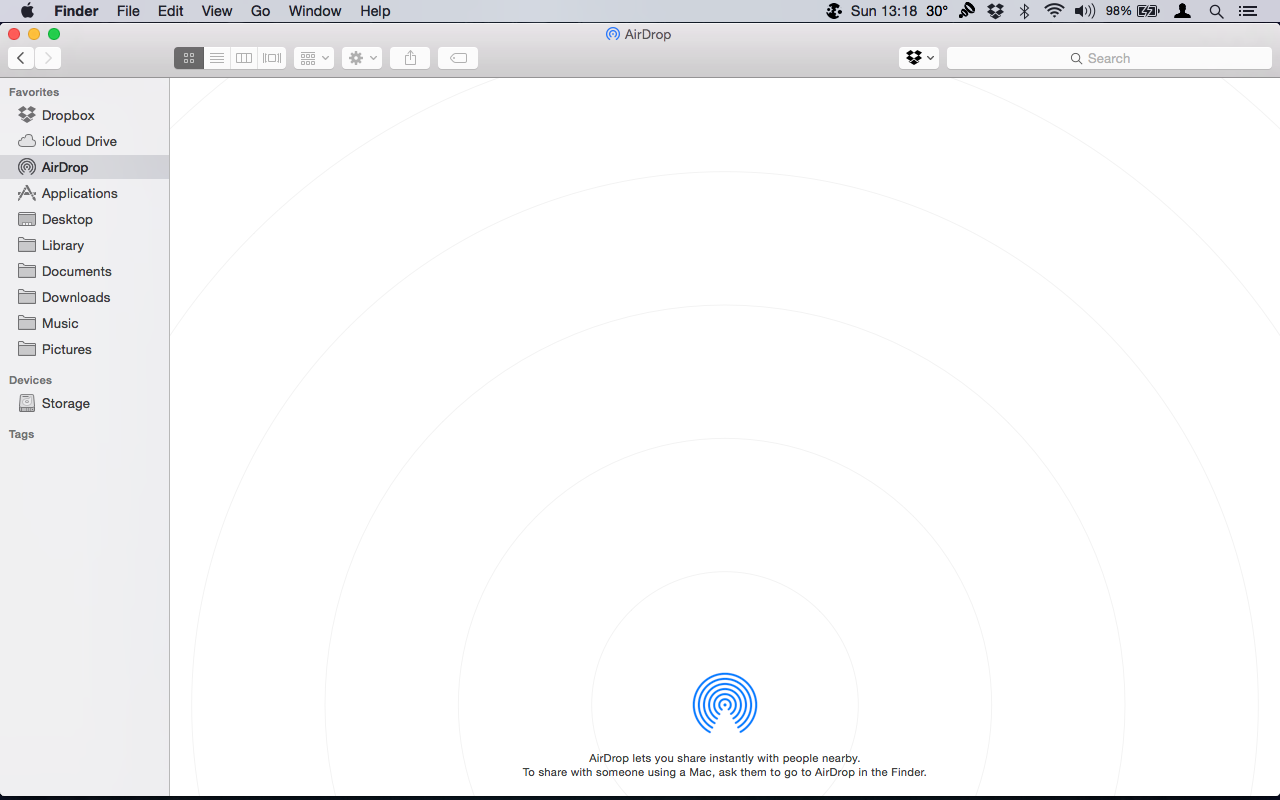
Task: Open Applications in the sidebar
Action: point(84,193)
